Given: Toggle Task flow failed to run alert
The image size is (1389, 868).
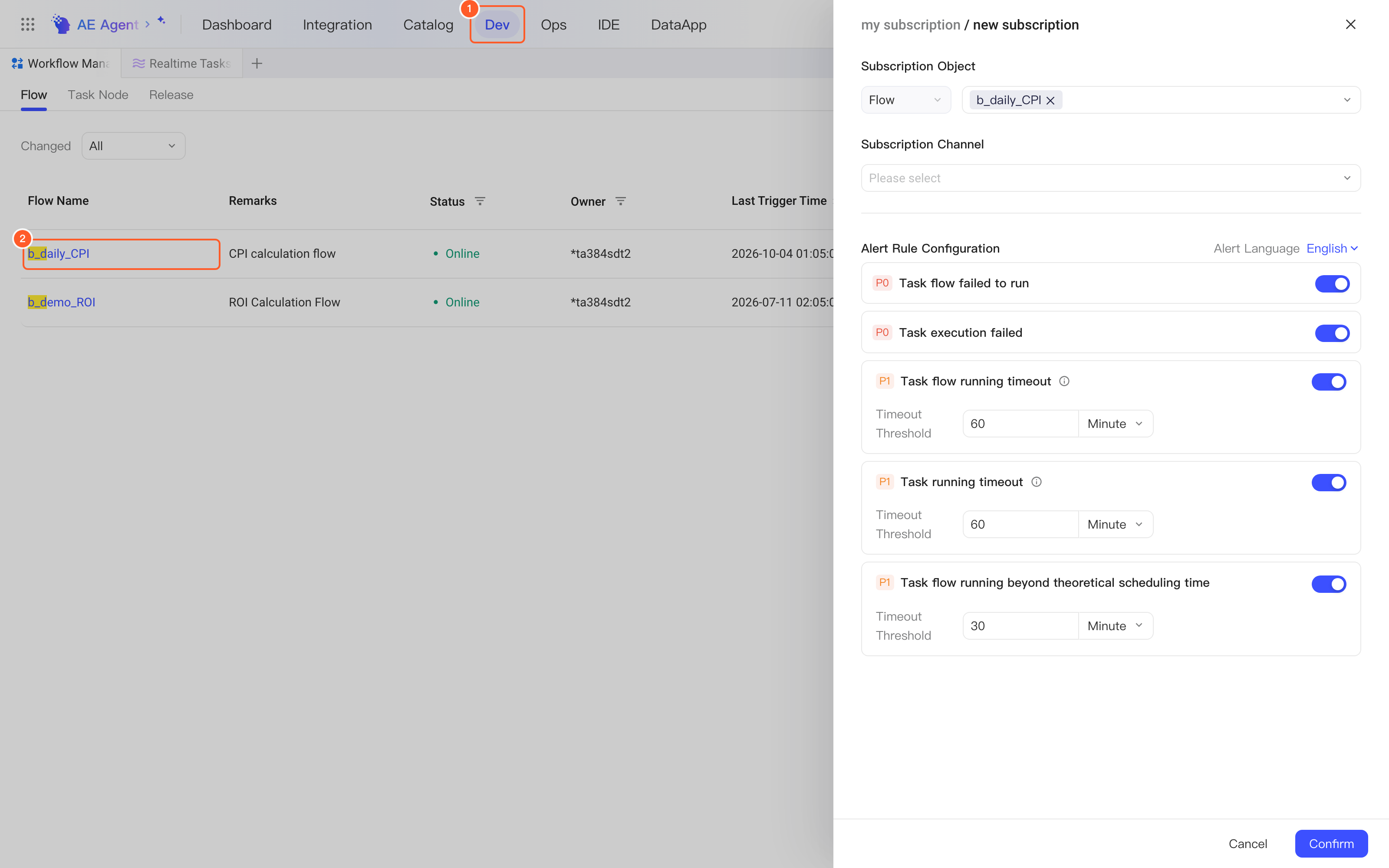Looking at the screenshot, I should coord(1332,283).
